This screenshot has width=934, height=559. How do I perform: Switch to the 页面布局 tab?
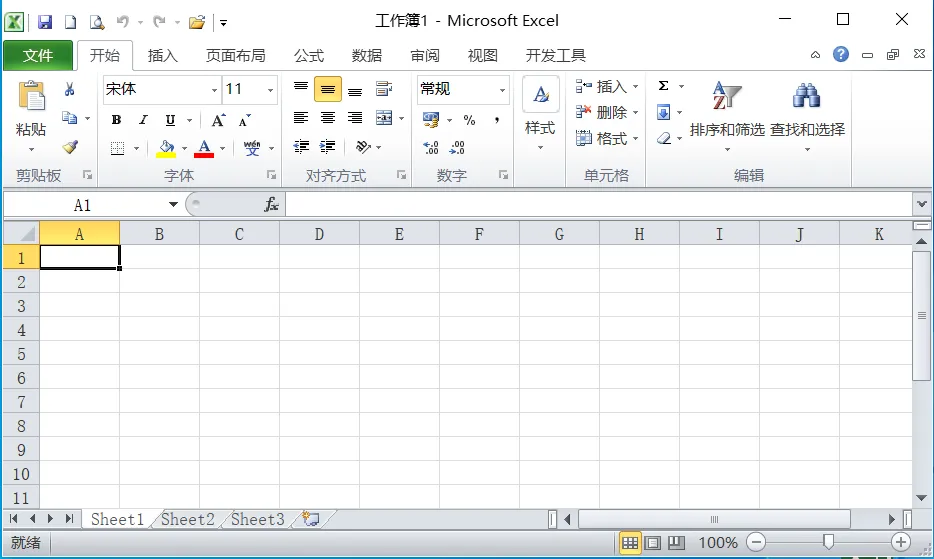tap(235, 55)
